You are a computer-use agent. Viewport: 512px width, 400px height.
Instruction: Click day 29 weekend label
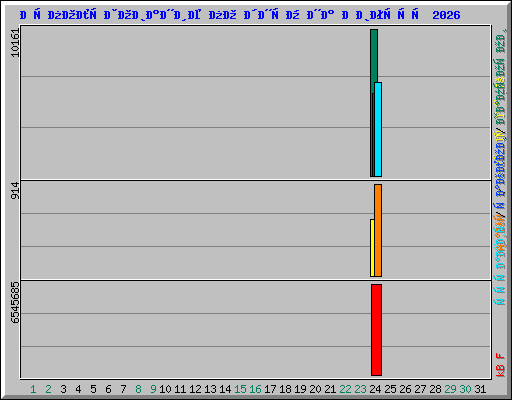450,389
